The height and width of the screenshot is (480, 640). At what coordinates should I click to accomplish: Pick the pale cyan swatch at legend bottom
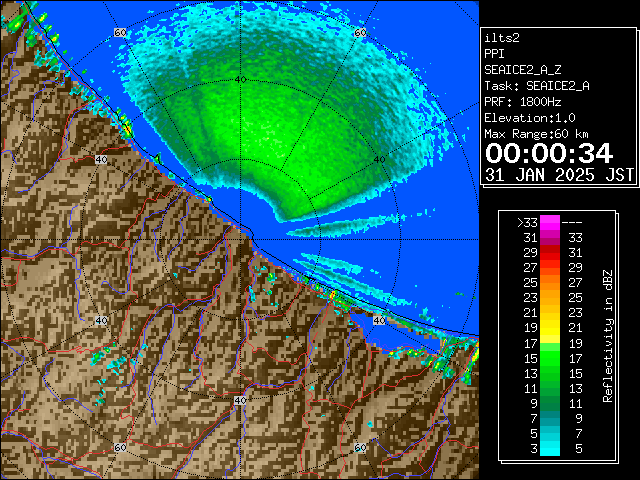pos(550,449)
